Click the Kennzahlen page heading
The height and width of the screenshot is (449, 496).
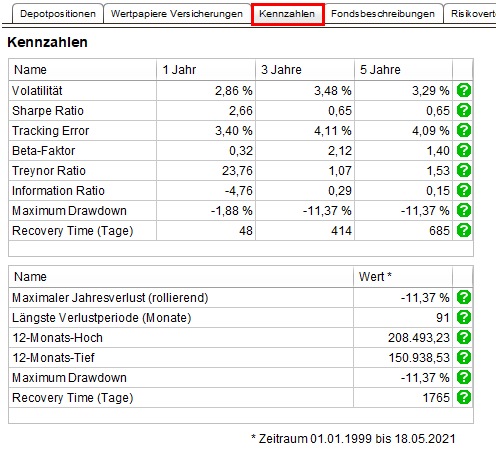(x=47, y=42)
